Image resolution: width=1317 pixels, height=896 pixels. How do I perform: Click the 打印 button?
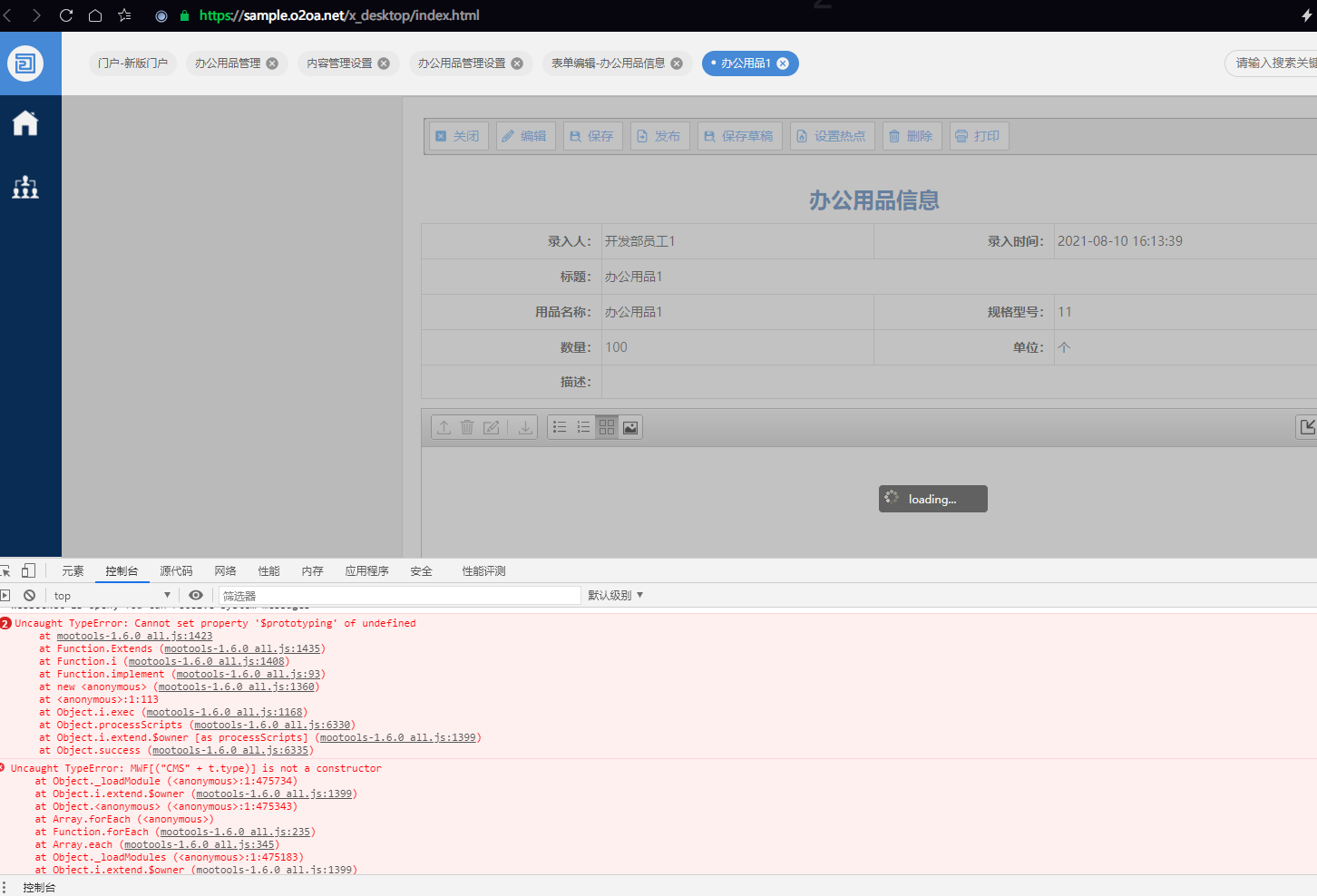[x=980, y=136]
